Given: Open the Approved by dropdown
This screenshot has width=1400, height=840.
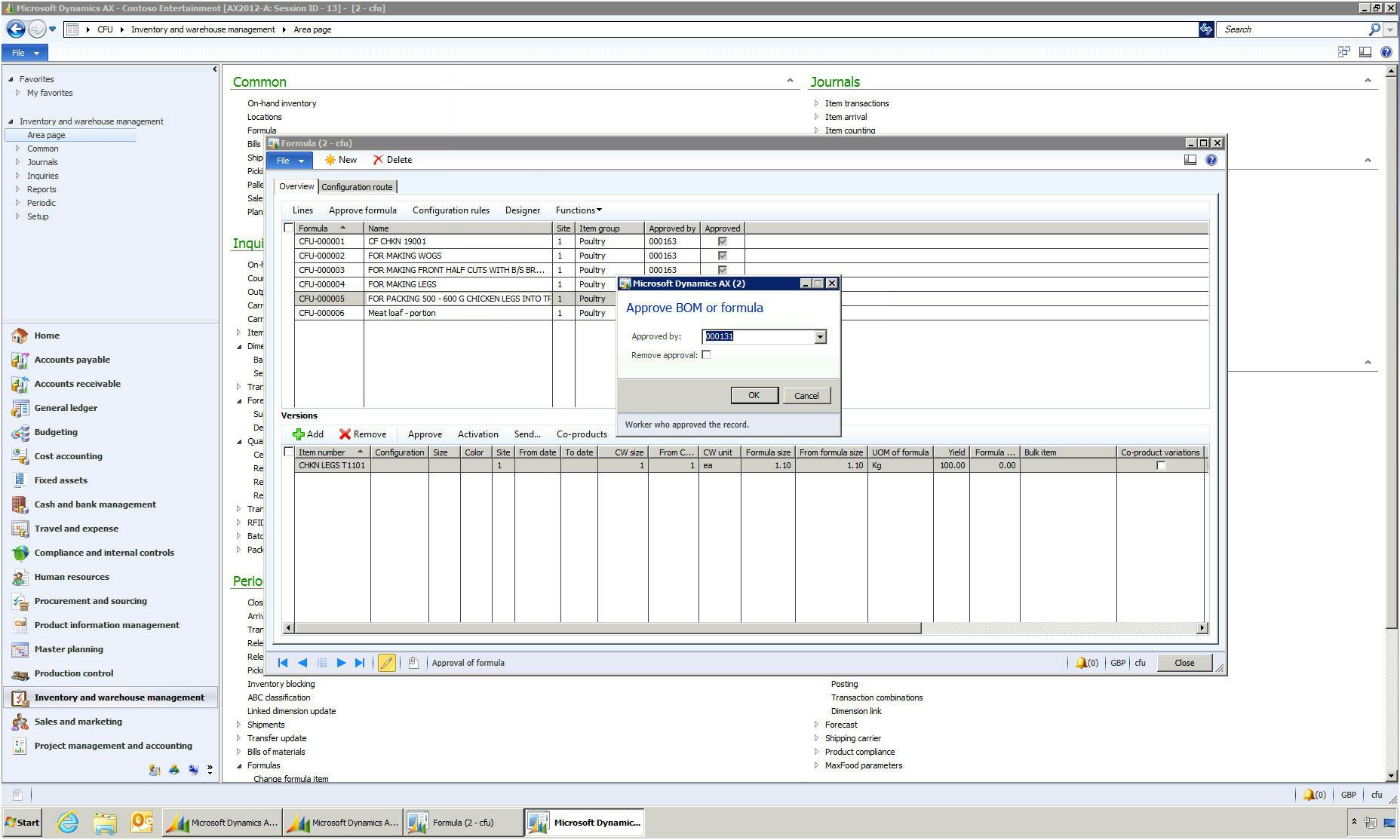Looking at the screenshot, I should [x=820, y=337].
